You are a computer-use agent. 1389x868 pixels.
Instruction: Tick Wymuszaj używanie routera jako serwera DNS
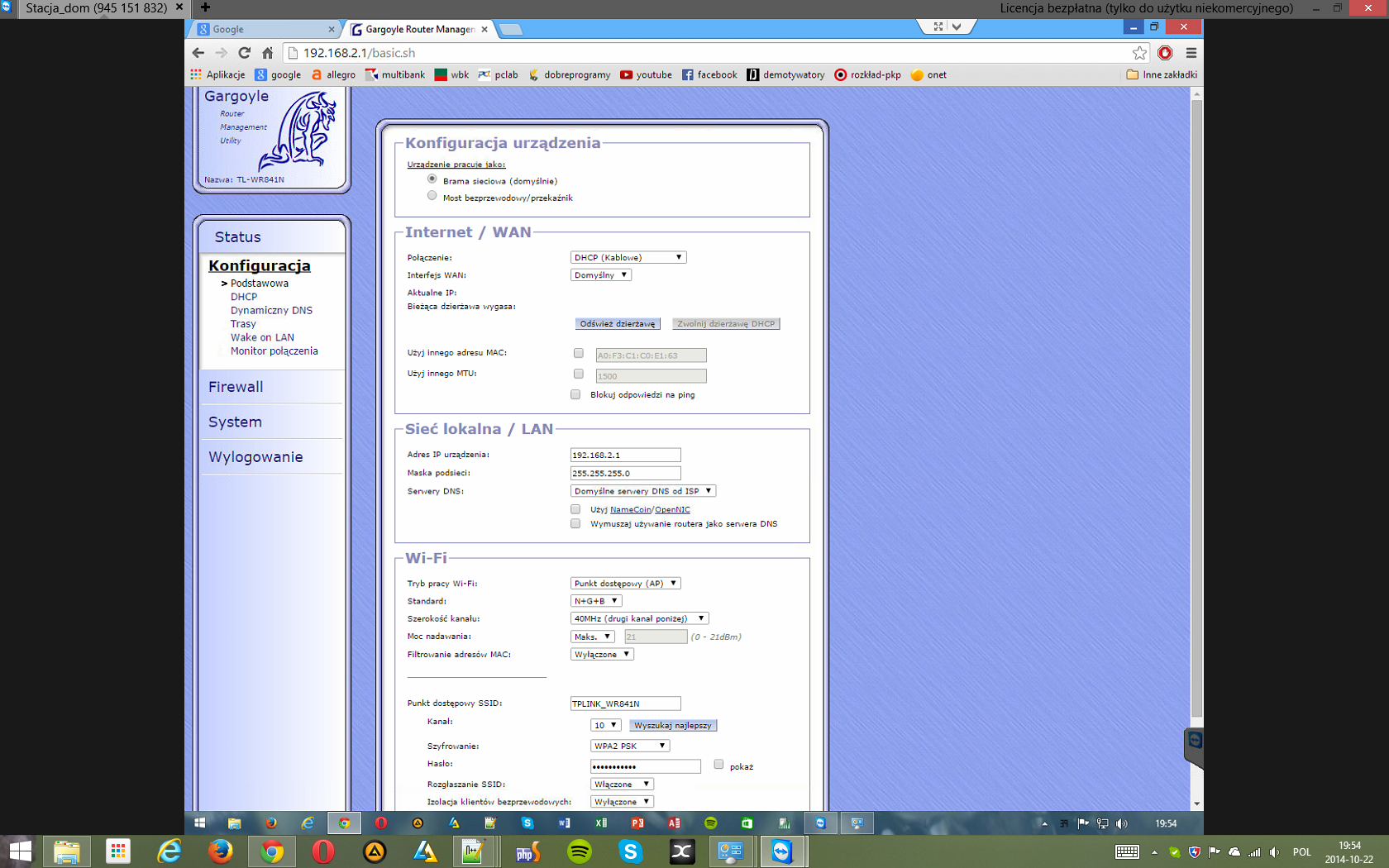click(575, 523)
